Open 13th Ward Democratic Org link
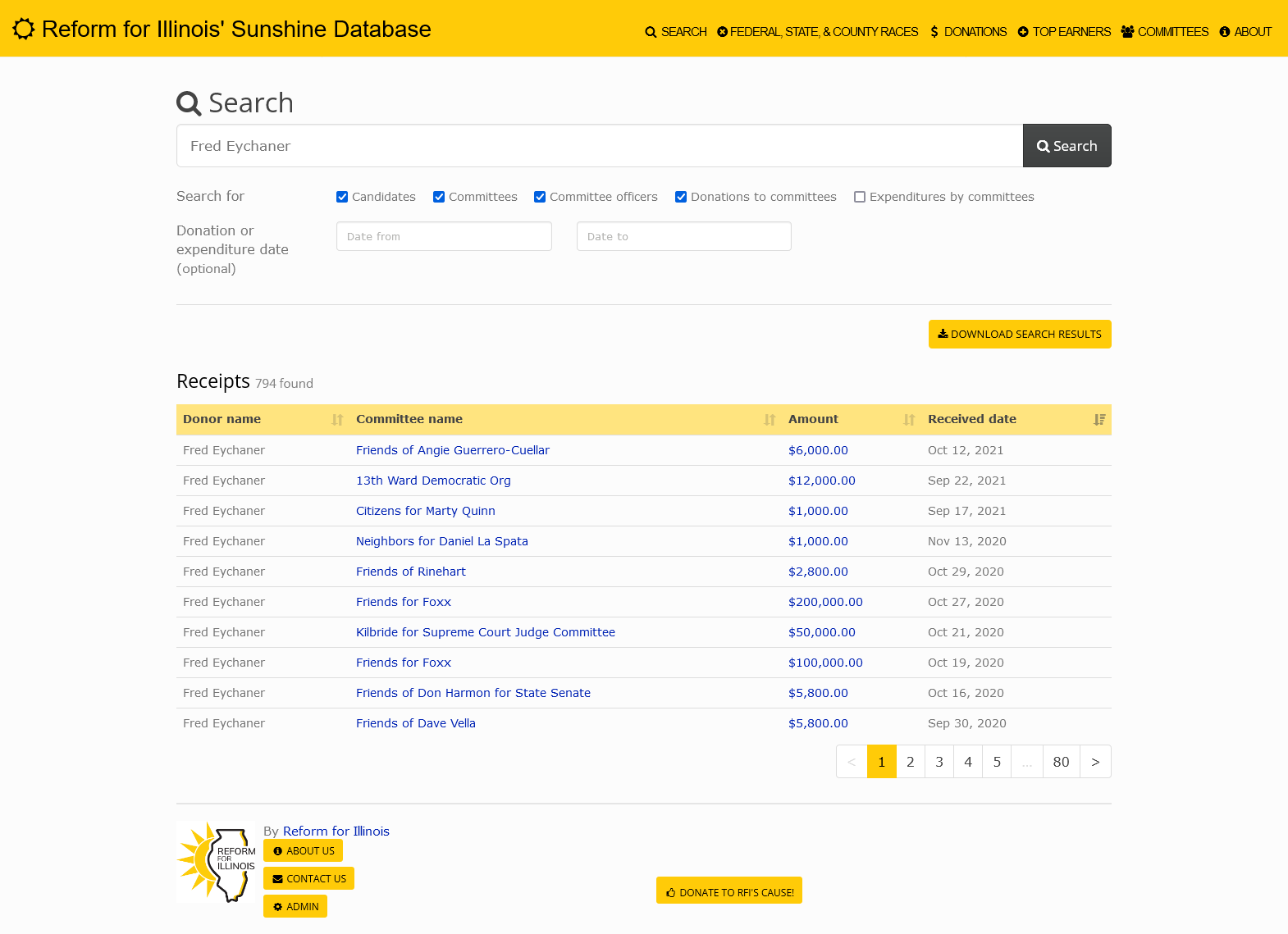Viewport: 1288px width, 934px height. (433, 481)
